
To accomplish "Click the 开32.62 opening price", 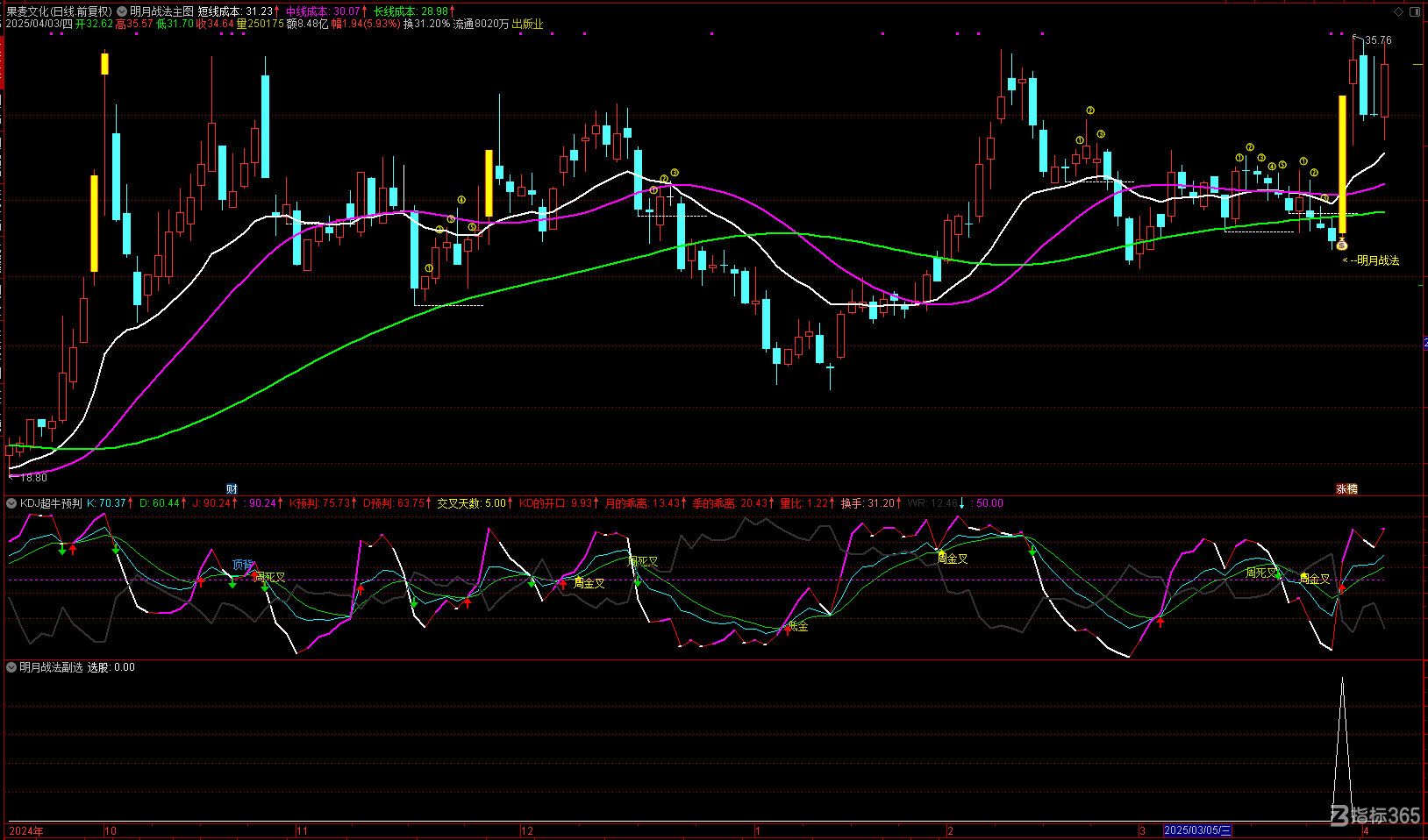I will click(x=94, y=24).
